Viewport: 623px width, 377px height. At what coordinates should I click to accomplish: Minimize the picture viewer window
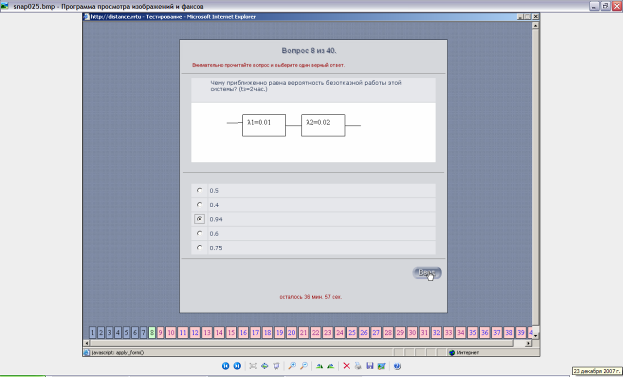[594, 6]
